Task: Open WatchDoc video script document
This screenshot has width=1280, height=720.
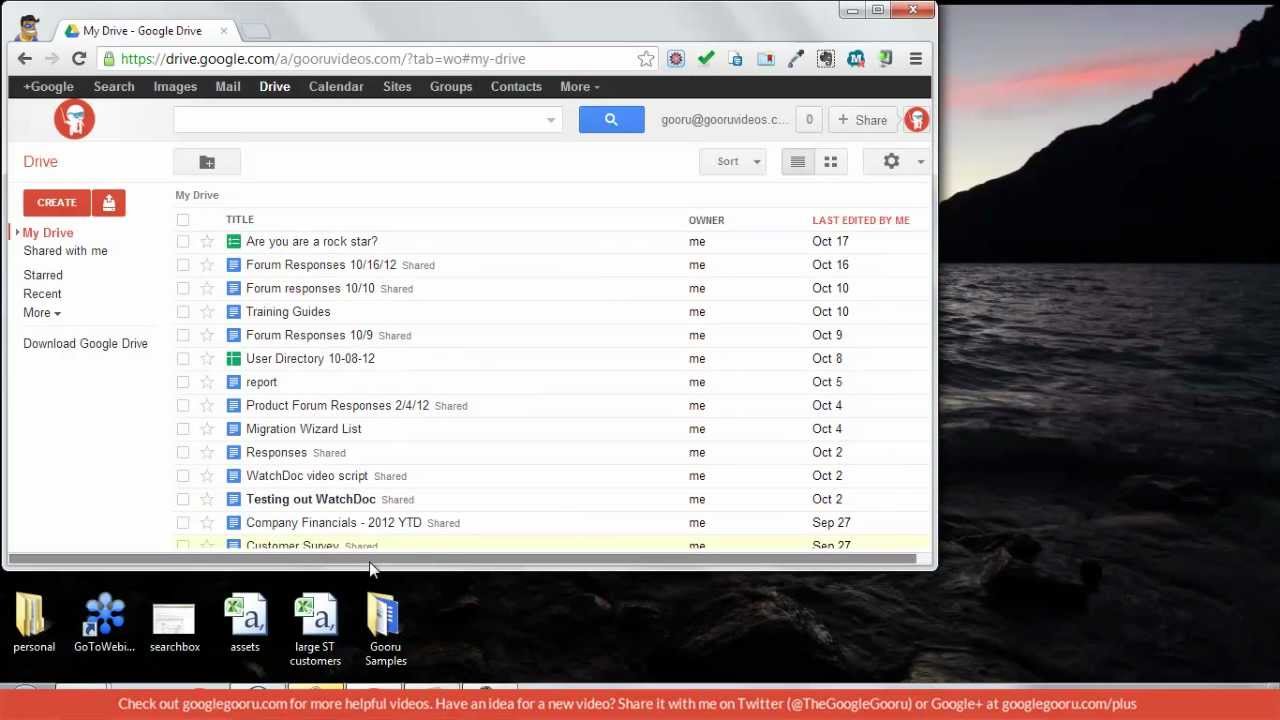Action: 307,476
